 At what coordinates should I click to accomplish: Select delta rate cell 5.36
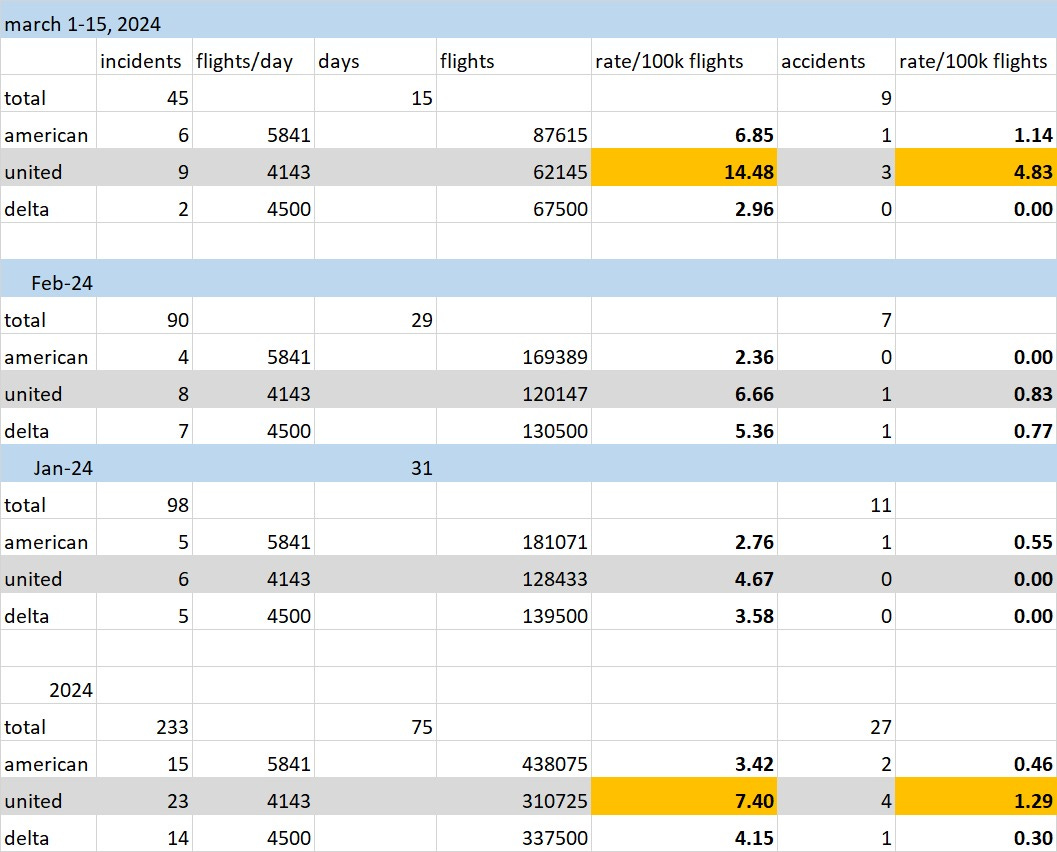(x=684, y=427)
